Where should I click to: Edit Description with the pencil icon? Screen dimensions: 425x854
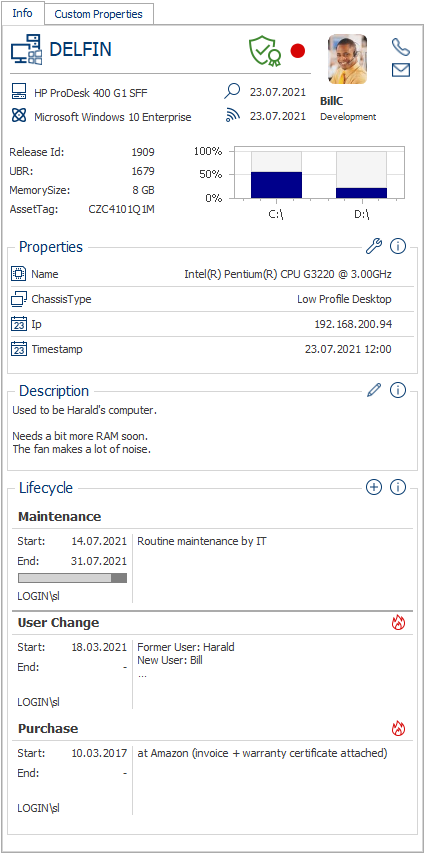(374, 390)
